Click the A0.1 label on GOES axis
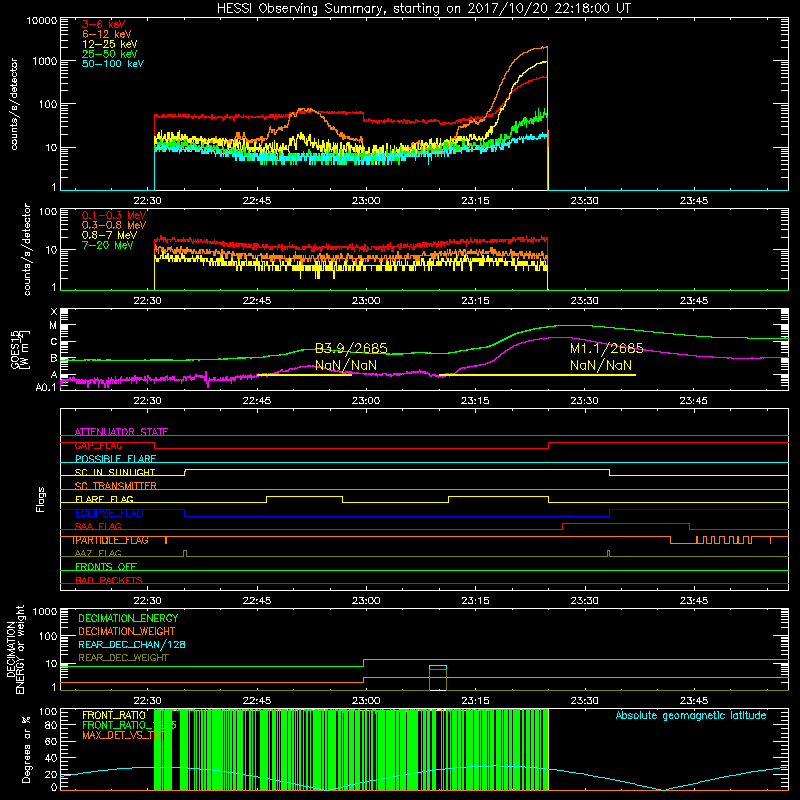 46,387
